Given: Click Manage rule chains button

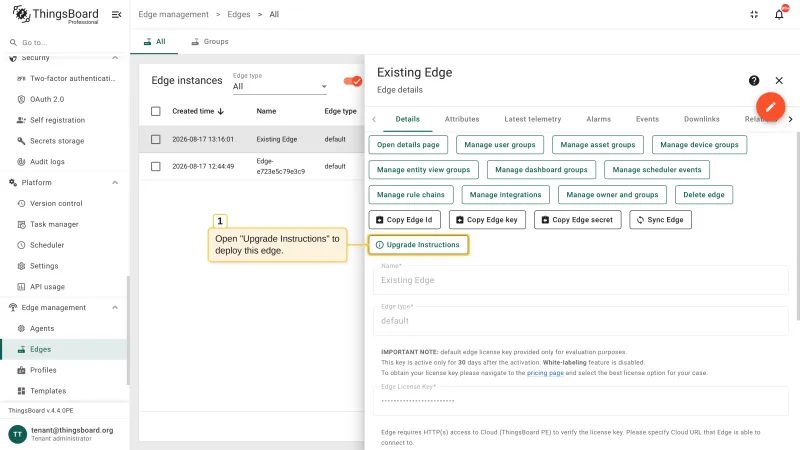Looking at the screenshot, I should pyautogui.click(x=411, y=194).
